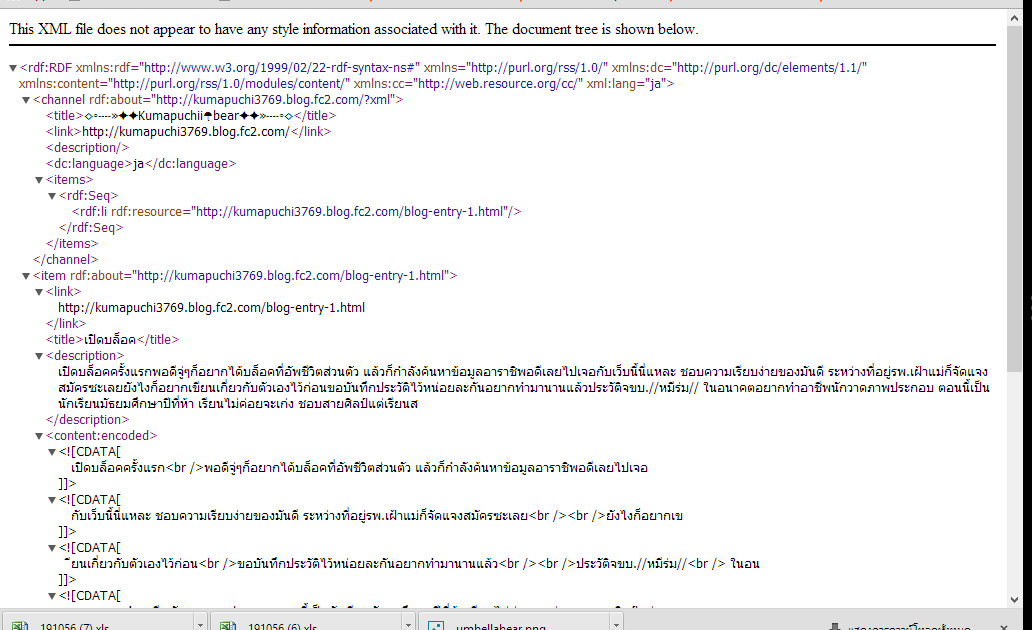Click the image icon of umbellabear.png
1032x630 pixels.
pos(436,625)
